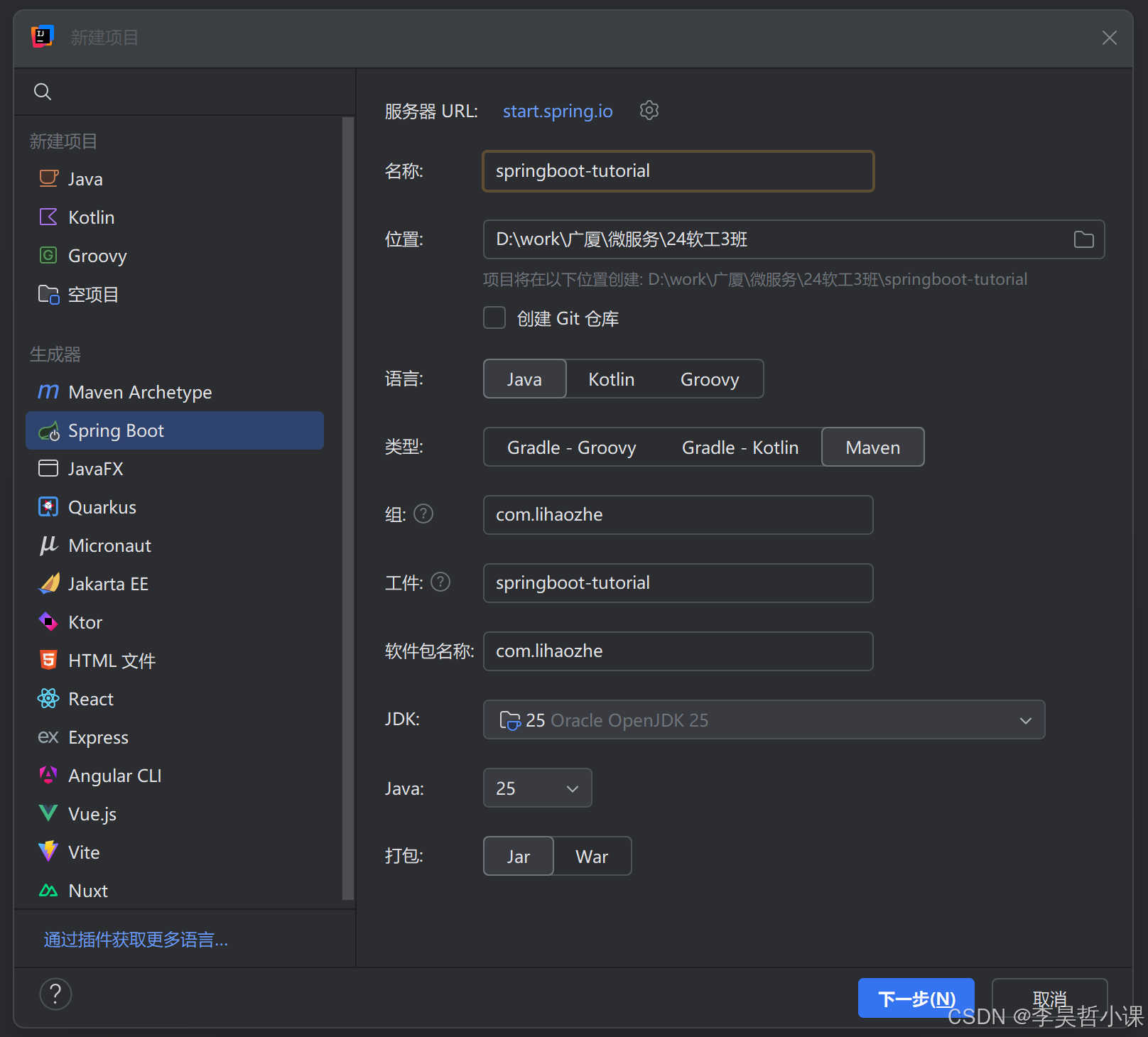Click the 工件 artifact input field
Image resolution: width=1148 pixels, height=1037 pixels.
click(x=678, y=583)
